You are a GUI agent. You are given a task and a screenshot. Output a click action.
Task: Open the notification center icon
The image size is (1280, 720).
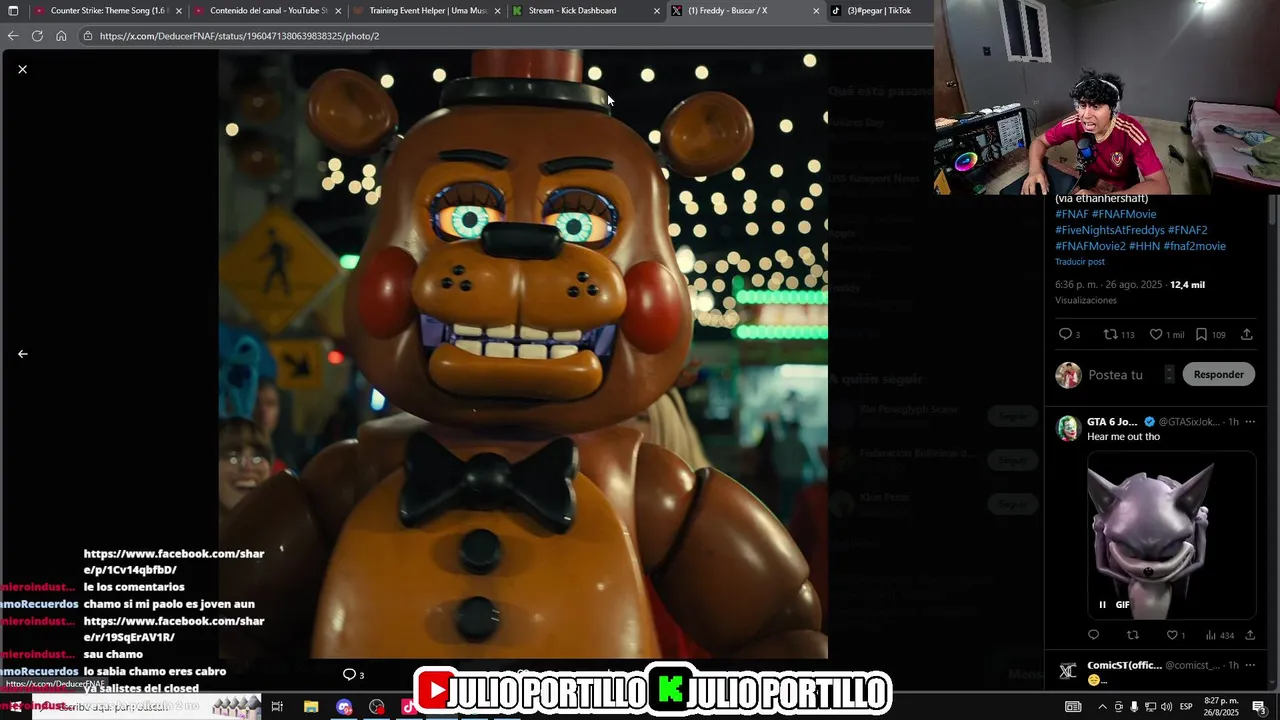[x=1259, y=707]
